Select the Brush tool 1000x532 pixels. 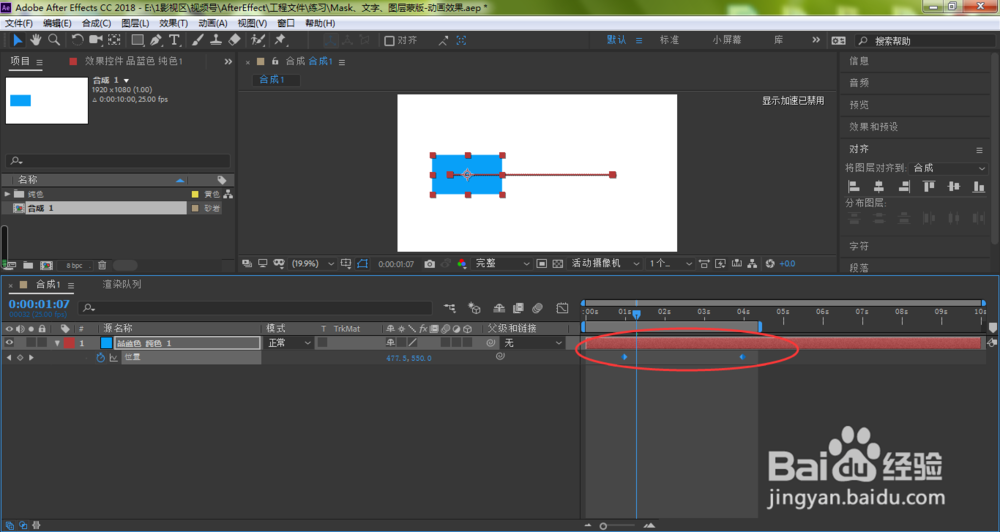click(x=198, y=40)
